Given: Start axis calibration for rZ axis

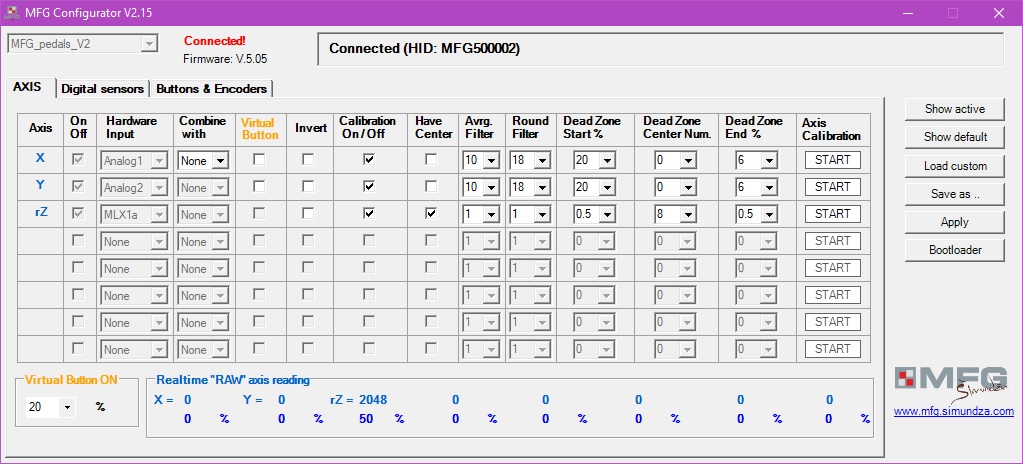Looking at the screenshot, I should coord(832,213).
